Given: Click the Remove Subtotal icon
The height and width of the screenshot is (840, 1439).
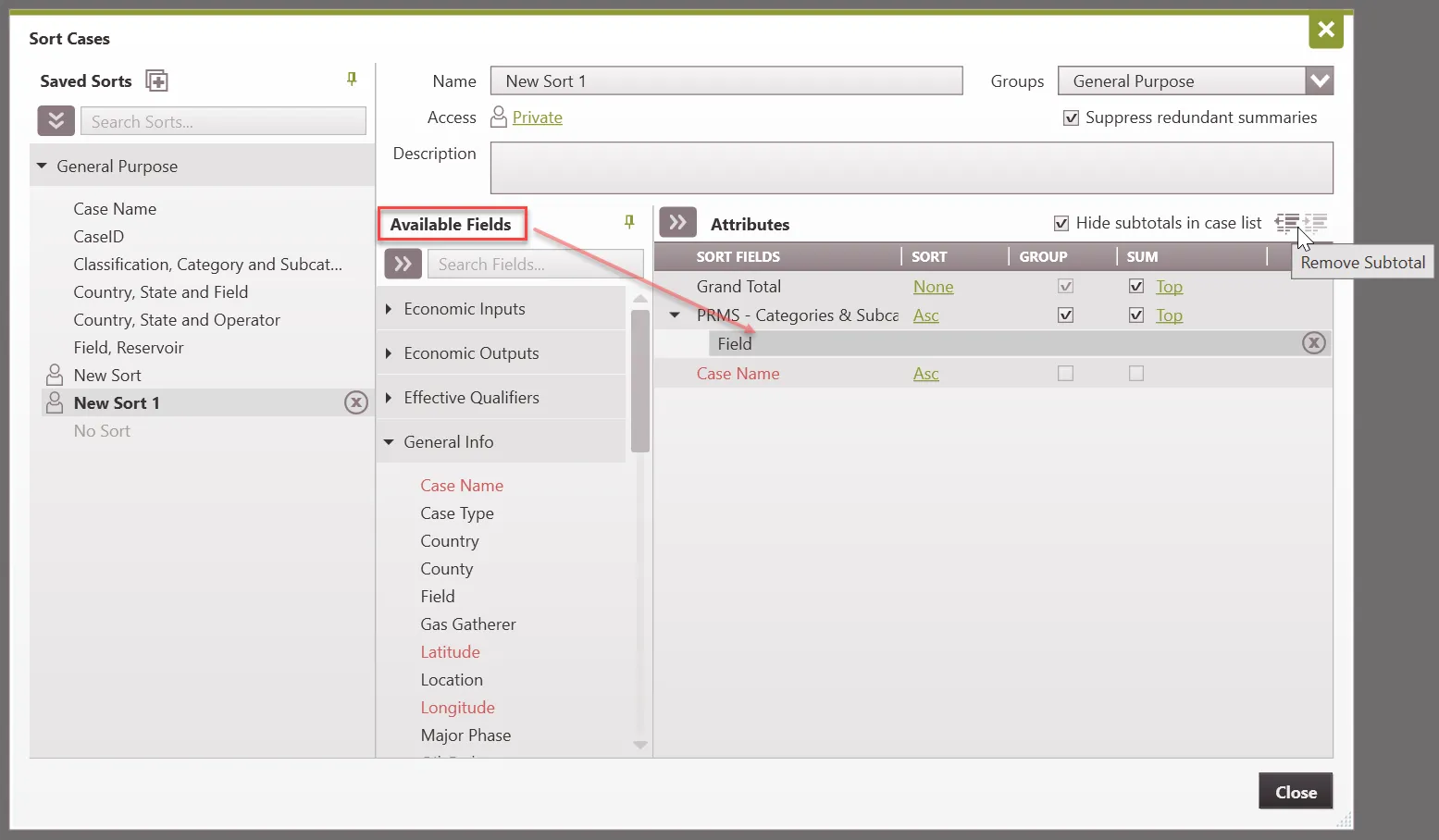Looking at the screenshot, I should tap(1286, 223).
